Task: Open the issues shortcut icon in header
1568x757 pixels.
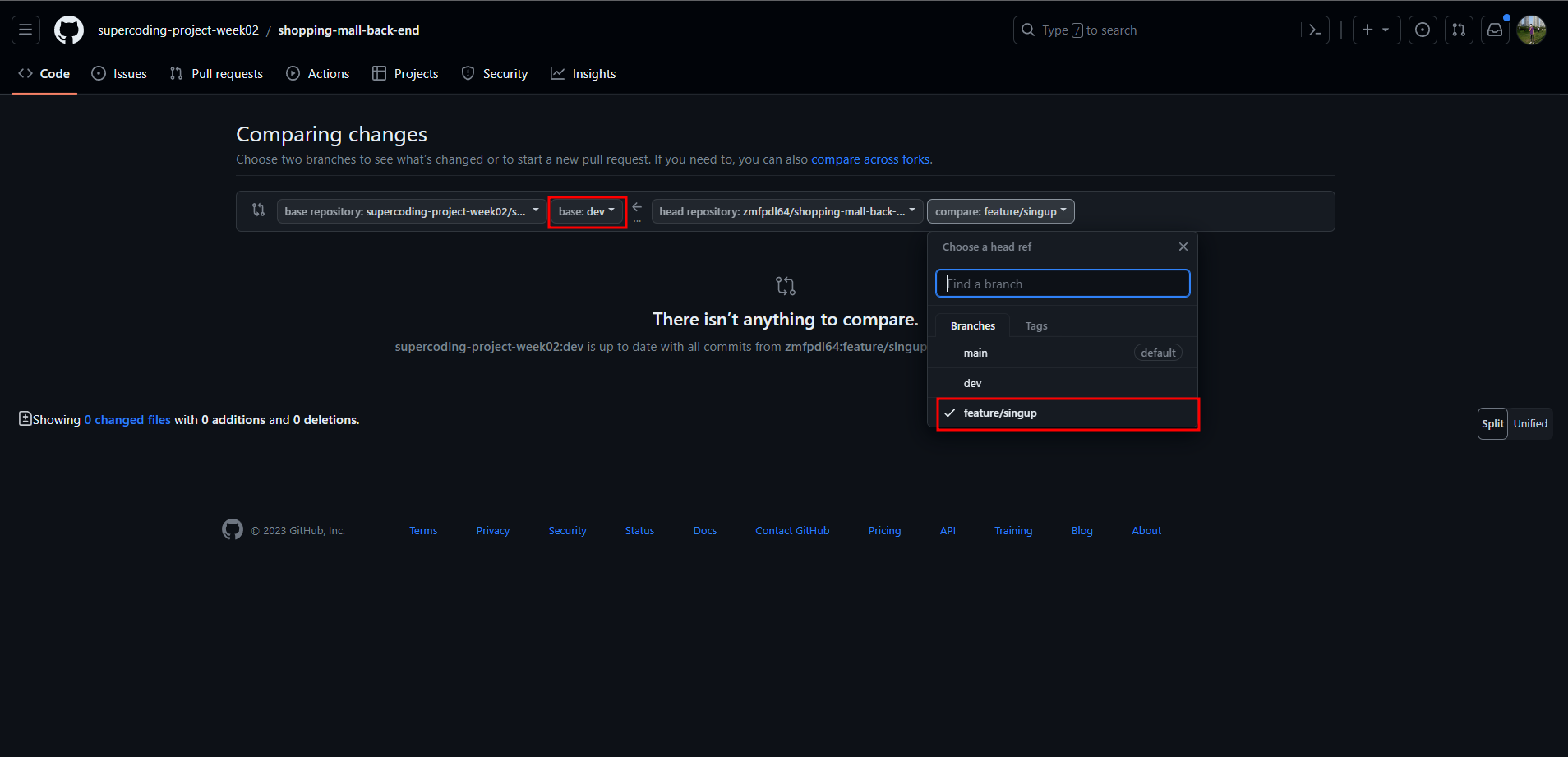Action: tap(1423, 30)
